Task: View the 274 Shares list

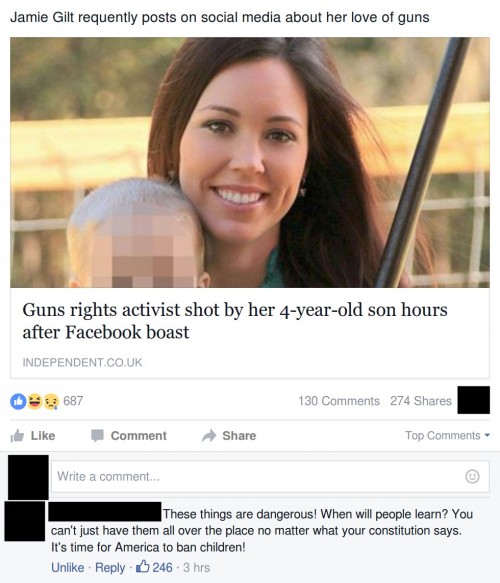Action: click(420, 401)
